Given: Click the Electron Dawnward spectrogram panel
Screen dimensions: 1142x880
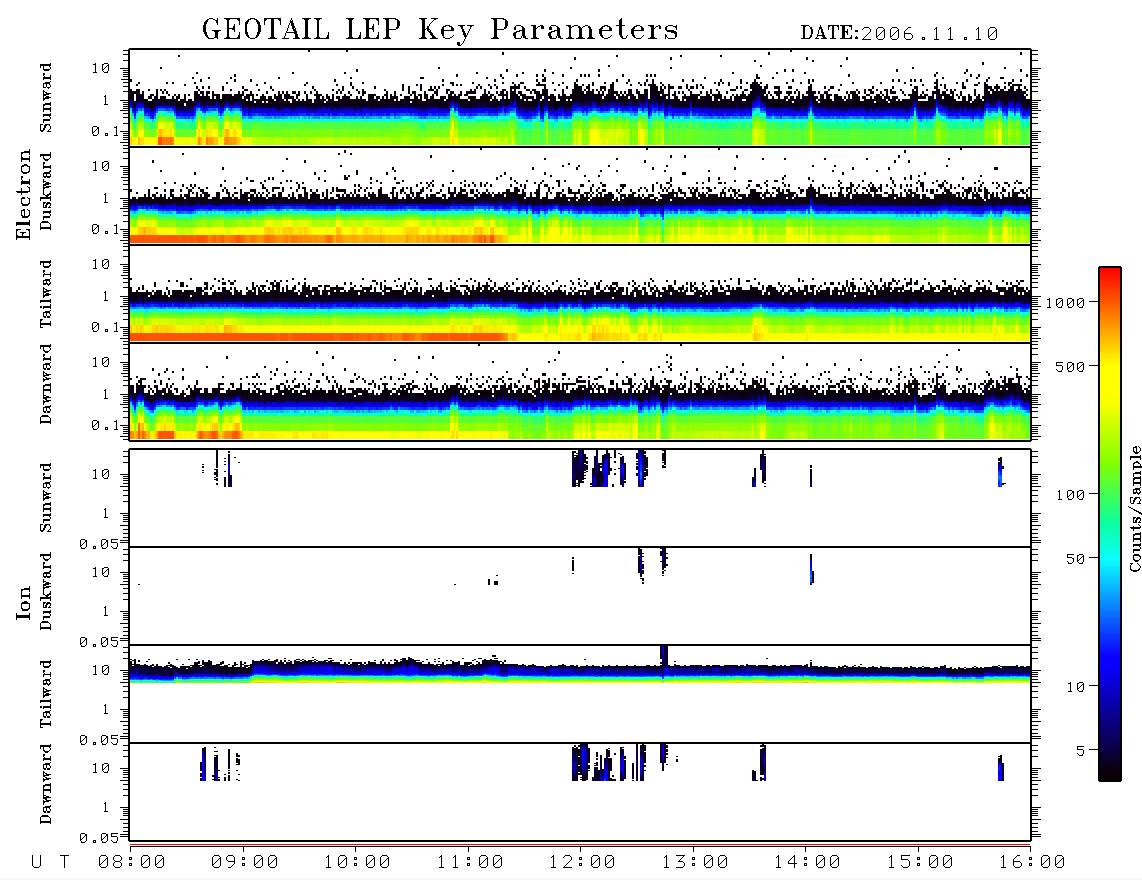Looking at the screenshot, I should click(x=580, y=392).
